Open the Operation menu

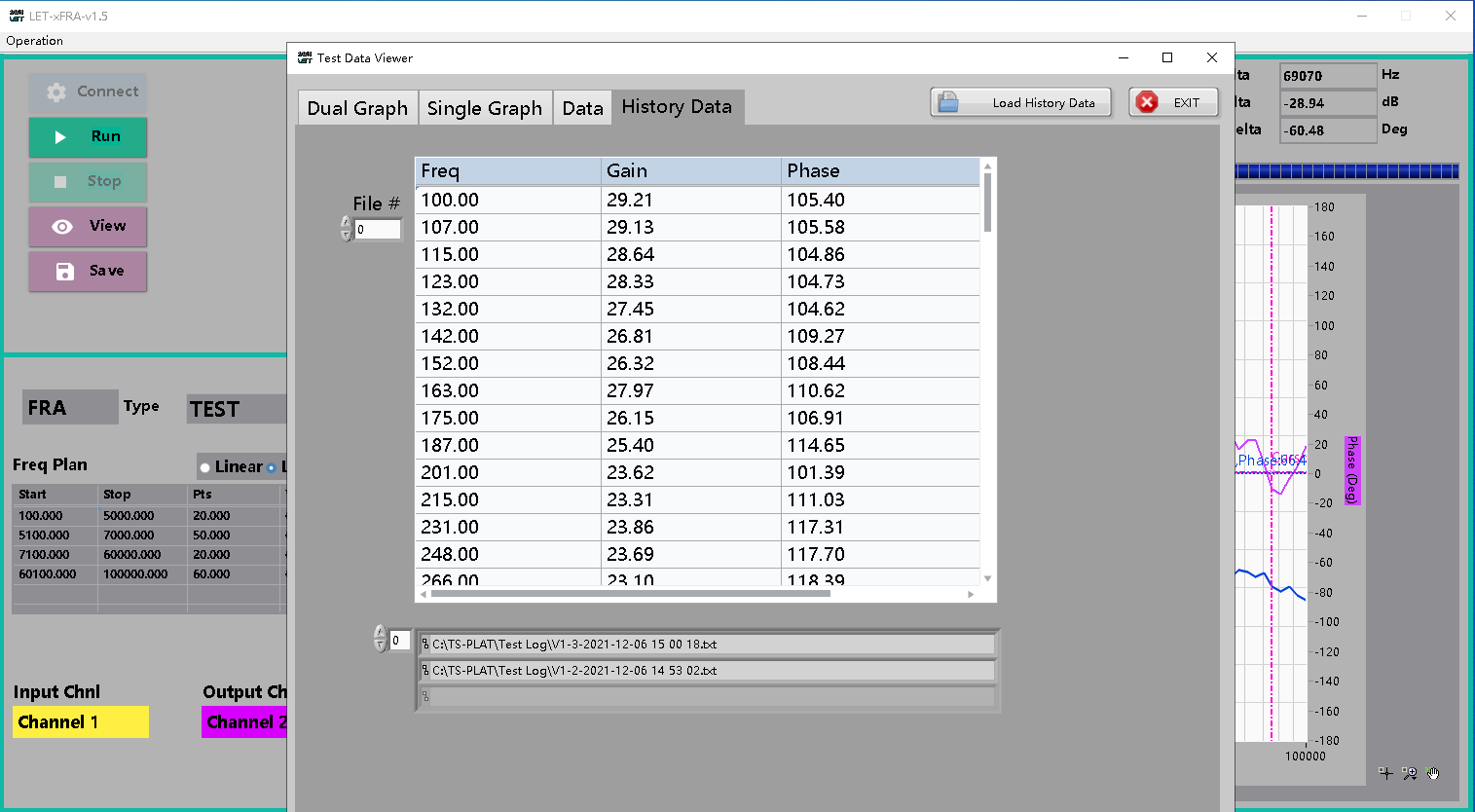coord(34,41)
